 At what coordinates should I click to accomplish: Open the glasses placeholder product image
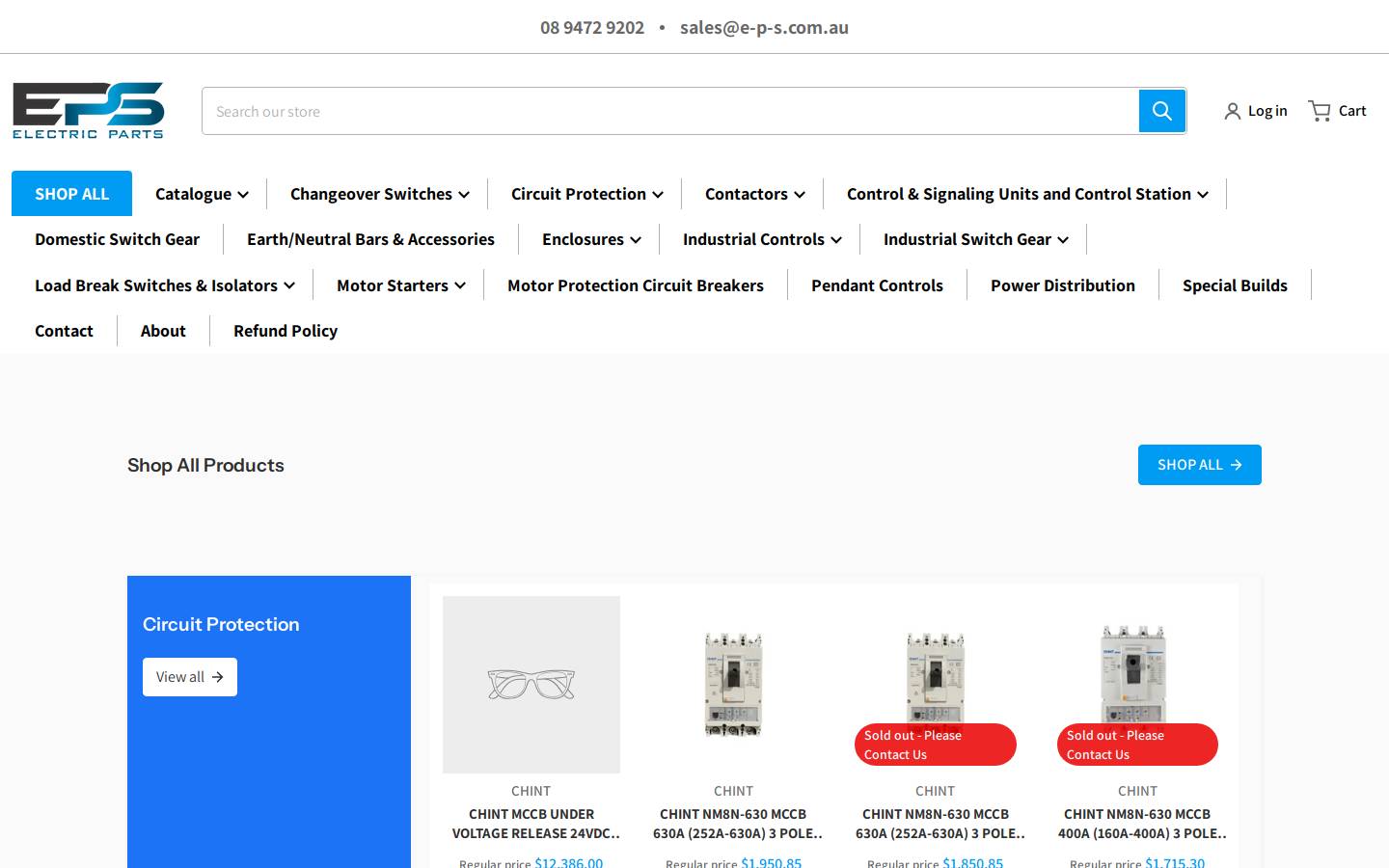point(531,685)
